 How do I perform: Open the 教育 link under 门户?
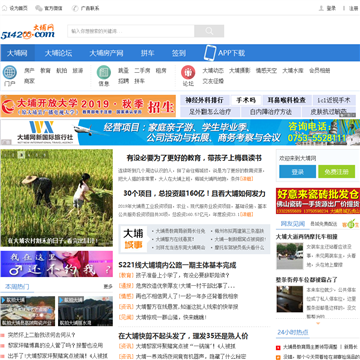(x=45, y=71)
